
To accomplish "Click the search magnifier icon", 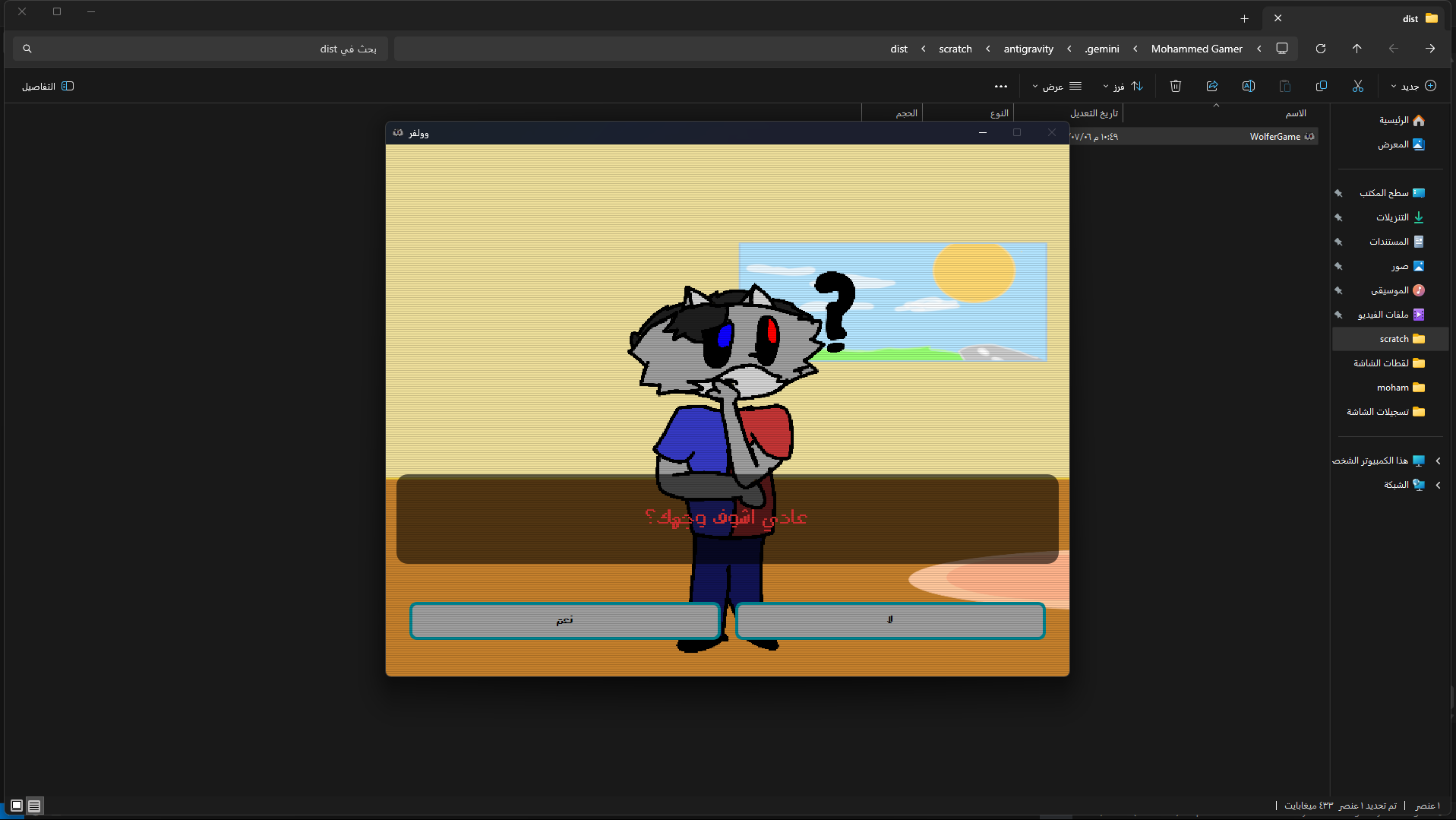I will pyautogui.click(x=27, y=49).
